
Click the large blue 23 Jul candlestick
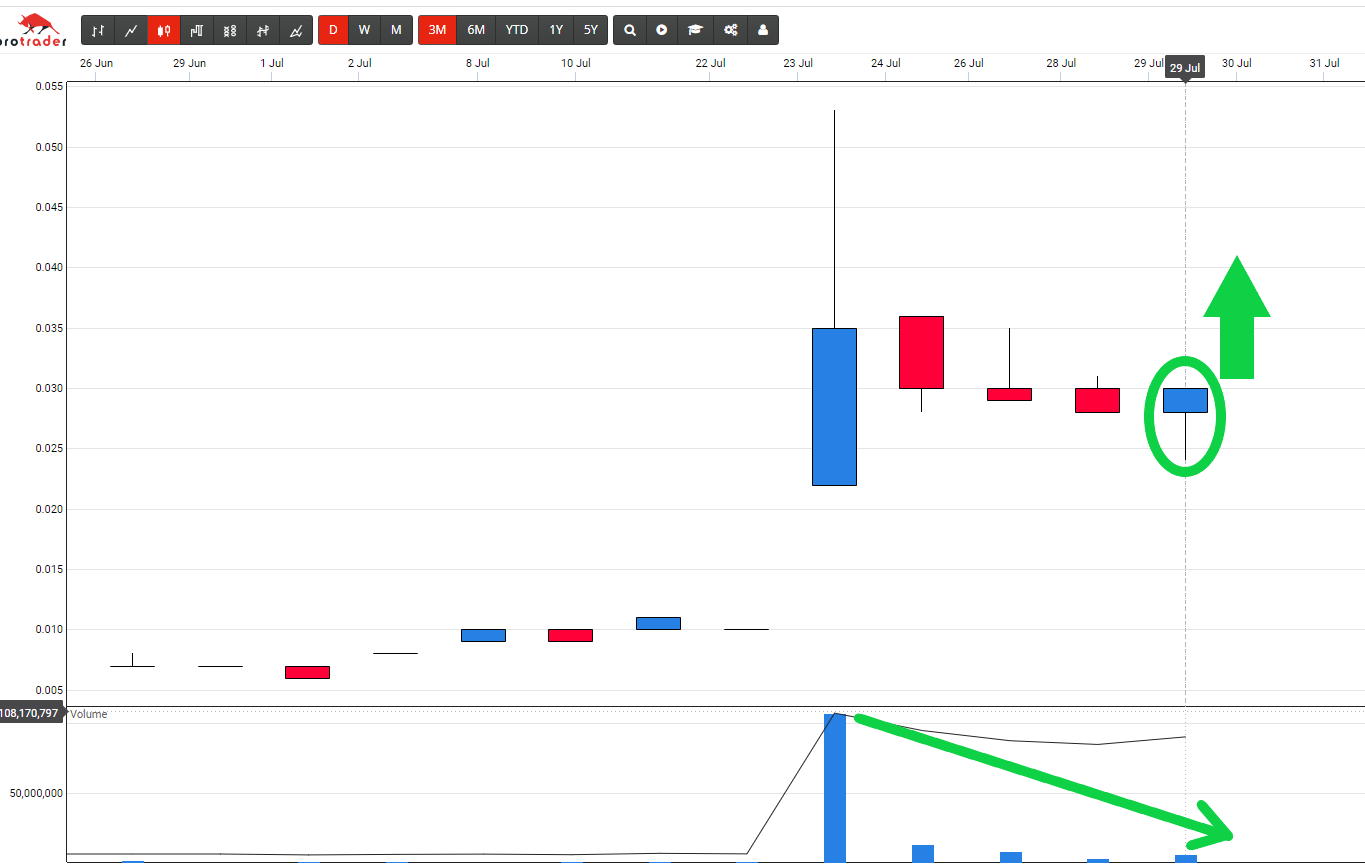834,406
